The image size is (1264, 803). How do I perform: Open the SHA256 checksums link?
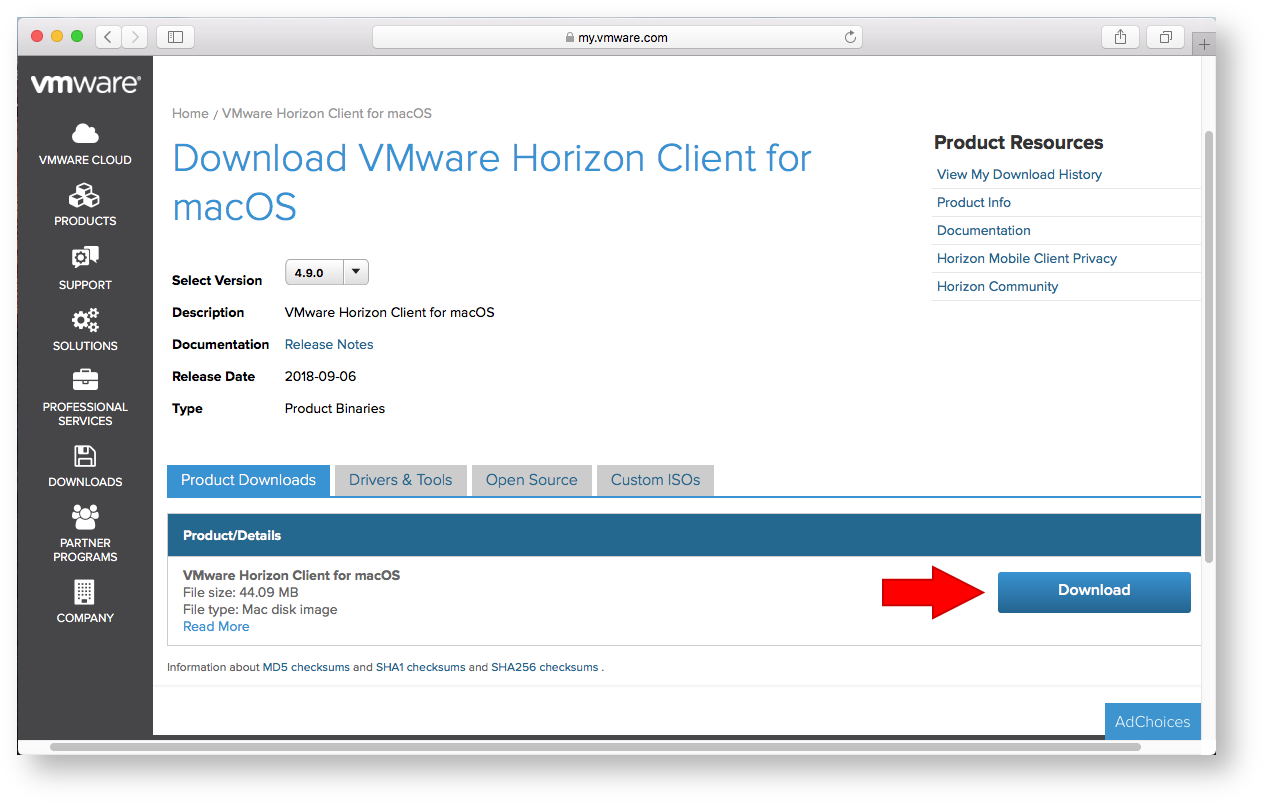[545, 667]
